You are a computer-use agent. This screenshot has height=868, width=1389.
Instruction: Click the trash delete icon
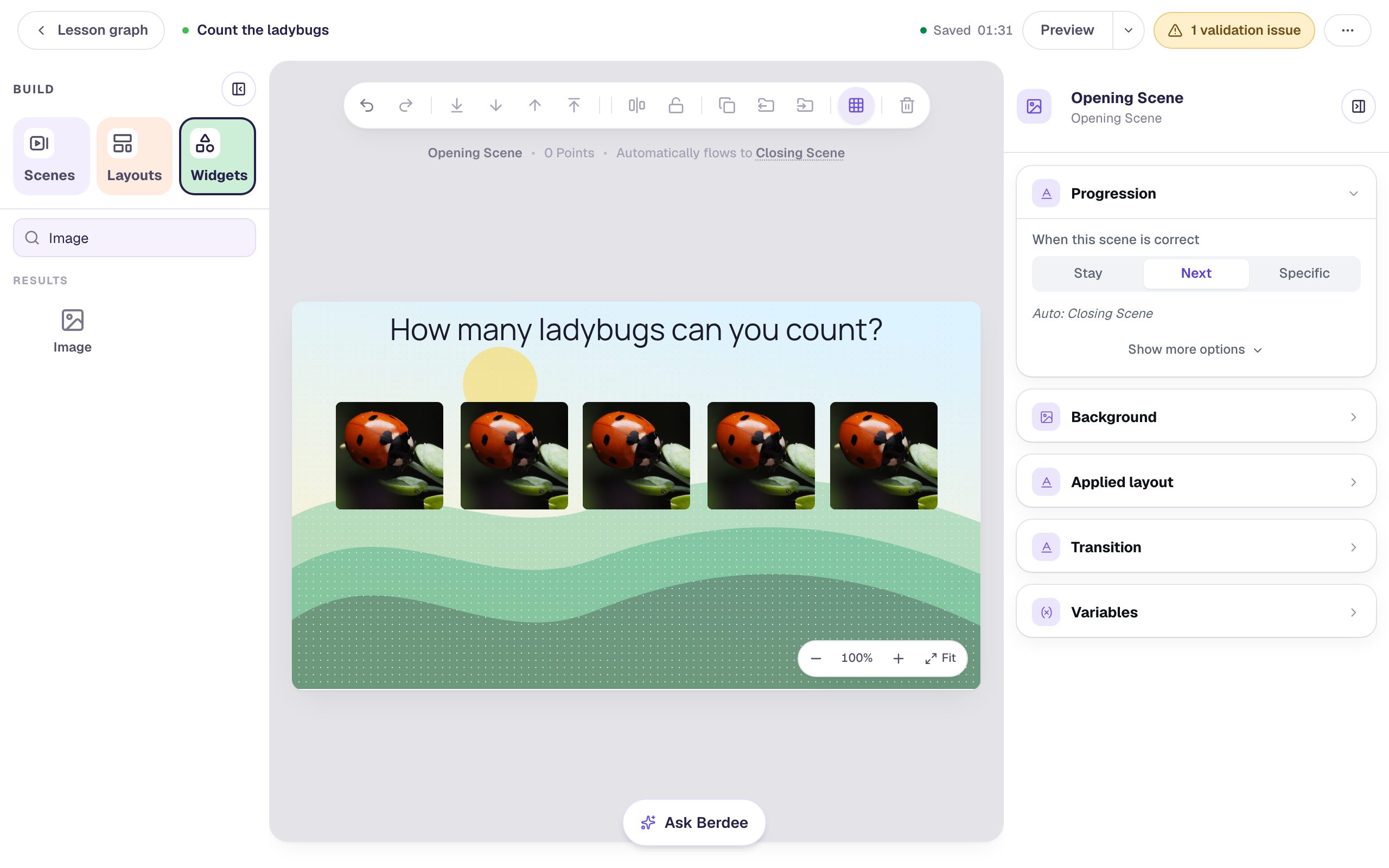907,106
